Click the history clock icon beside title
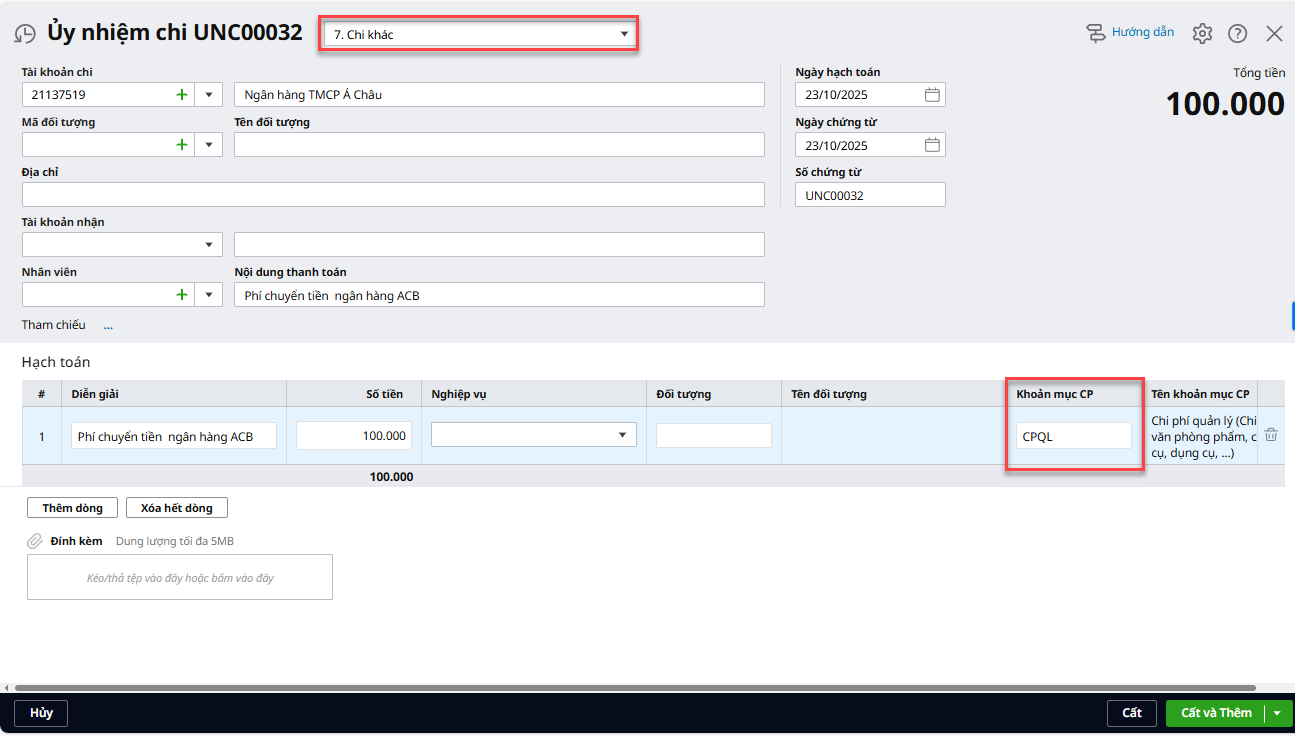The height and width of the screenshot is (736, 1295). 25,33
